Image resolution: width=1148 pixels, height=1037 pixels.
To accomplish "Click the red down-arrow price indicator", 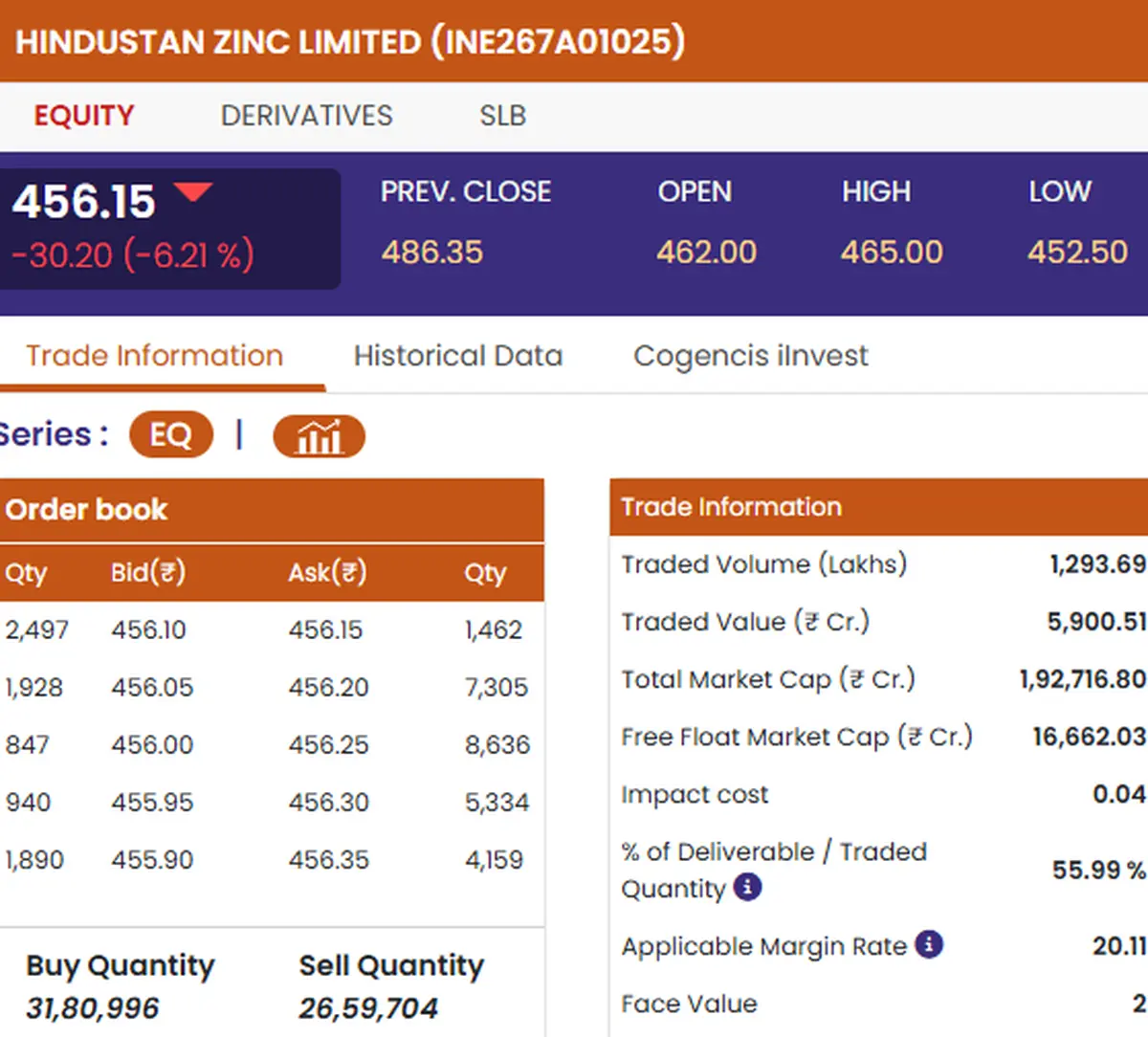I will click(194, 192).
